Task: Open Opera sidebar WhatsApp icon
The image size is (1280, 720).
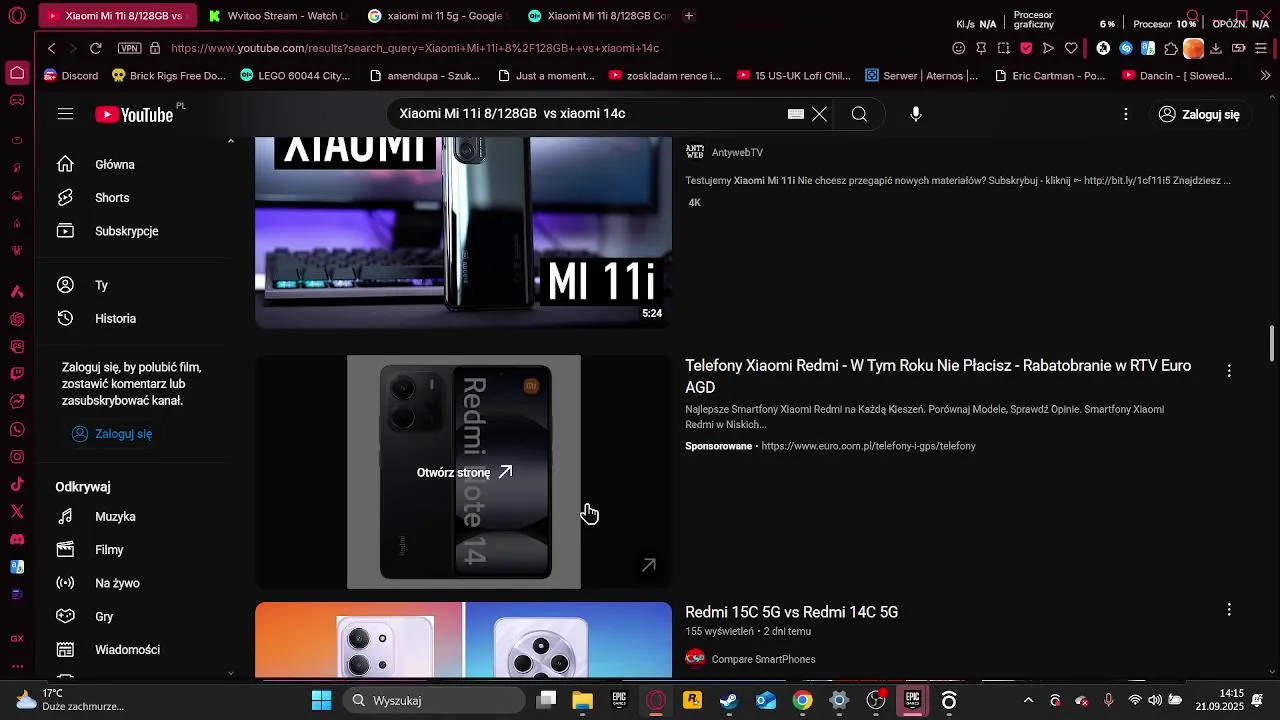Action: click(17, 430)
